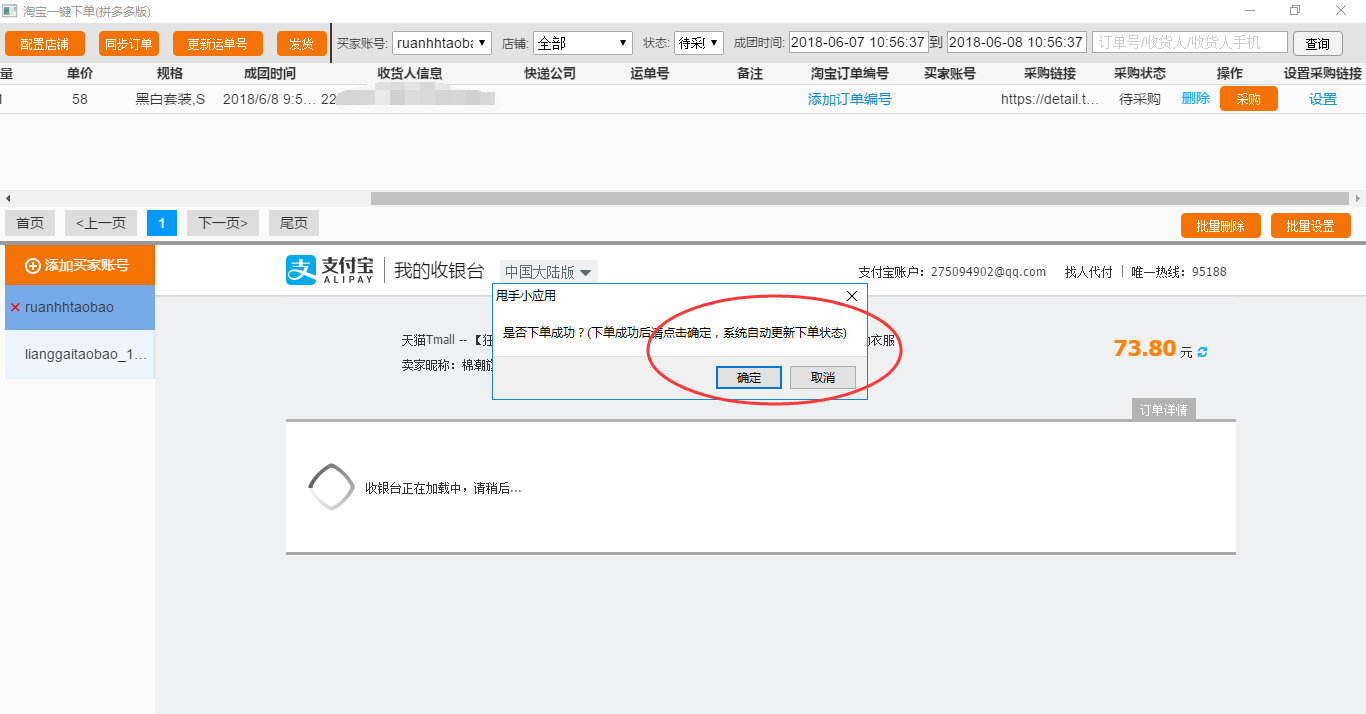
Task: Open the 店铺 全部 dropdown
Action: [x=583, y=43]
